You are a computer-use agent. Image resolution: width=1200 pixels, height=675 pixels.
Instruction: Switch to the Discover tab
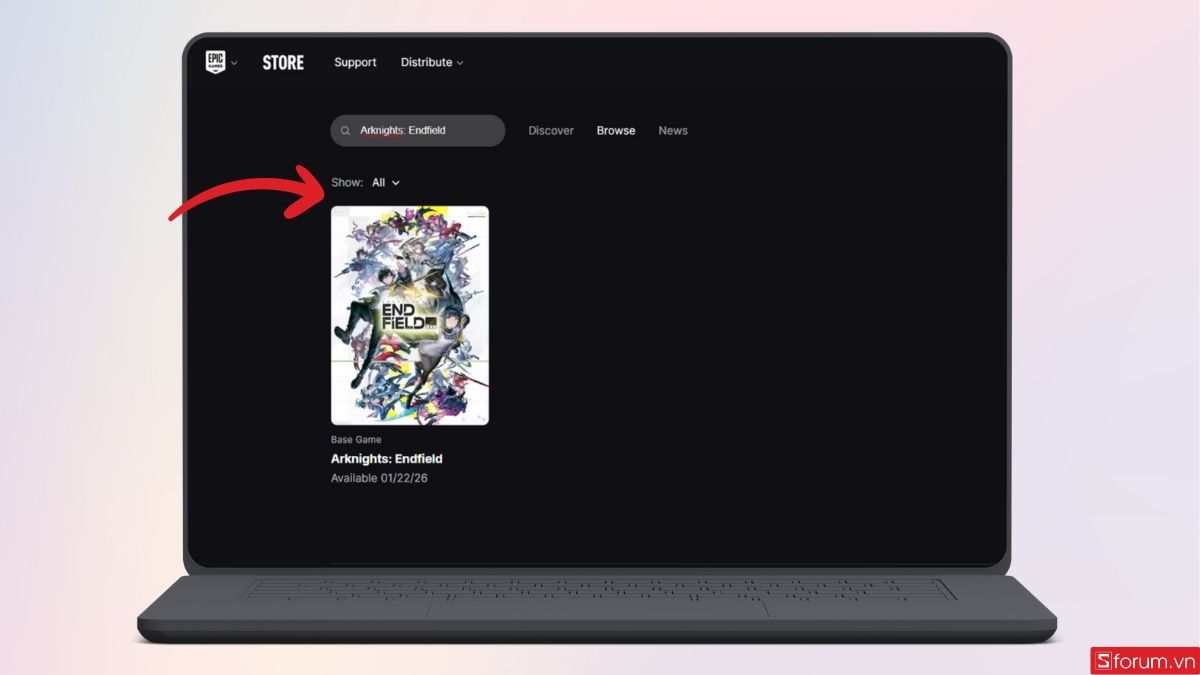pyautogui.click(x=551, y=131)
